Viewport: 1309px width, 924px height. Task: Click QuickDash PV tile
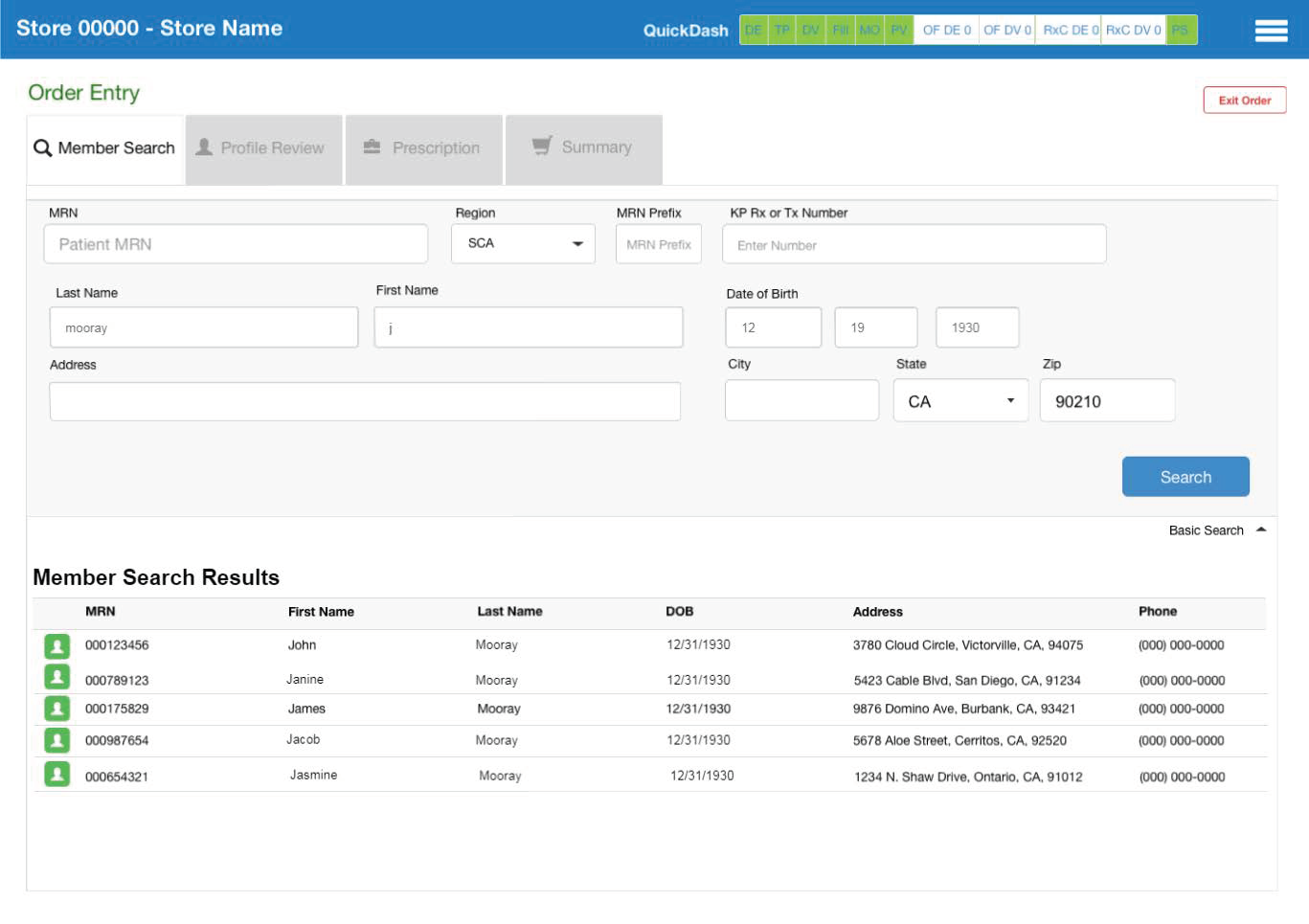[x=899, y=30]
